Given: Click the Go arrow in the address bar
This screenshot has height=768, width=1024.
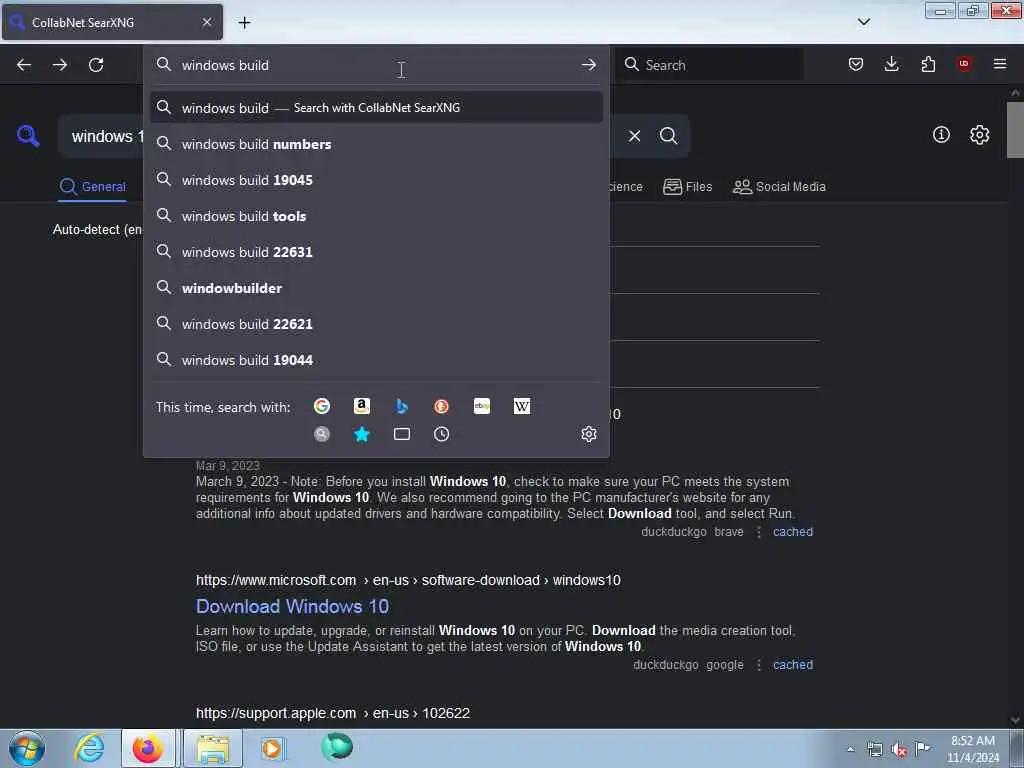Looking at the screenshot, I should 588,65.
